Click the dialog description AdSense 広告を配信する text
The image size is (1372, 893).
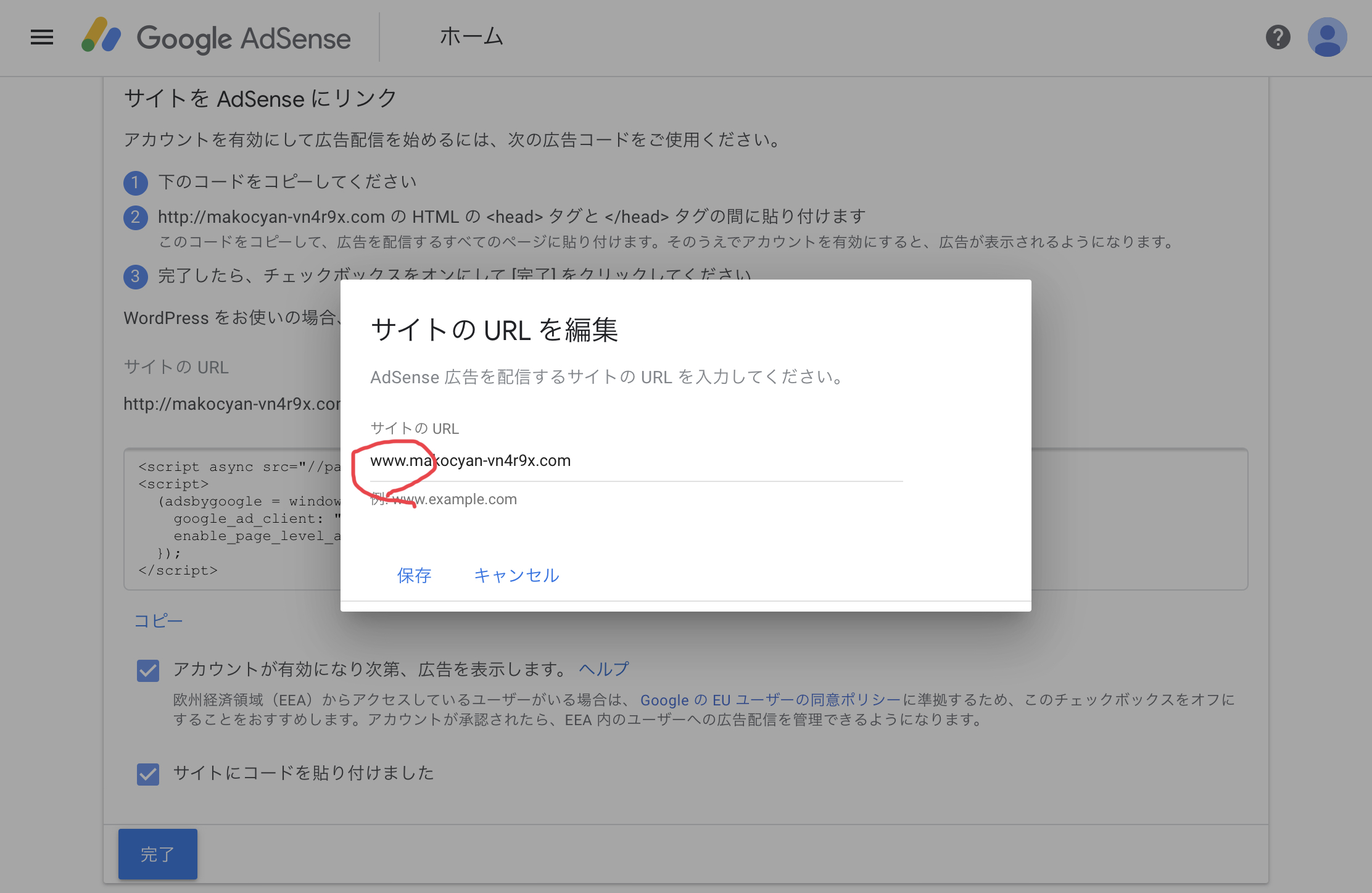pyautogui.click(x=607, y=377)
